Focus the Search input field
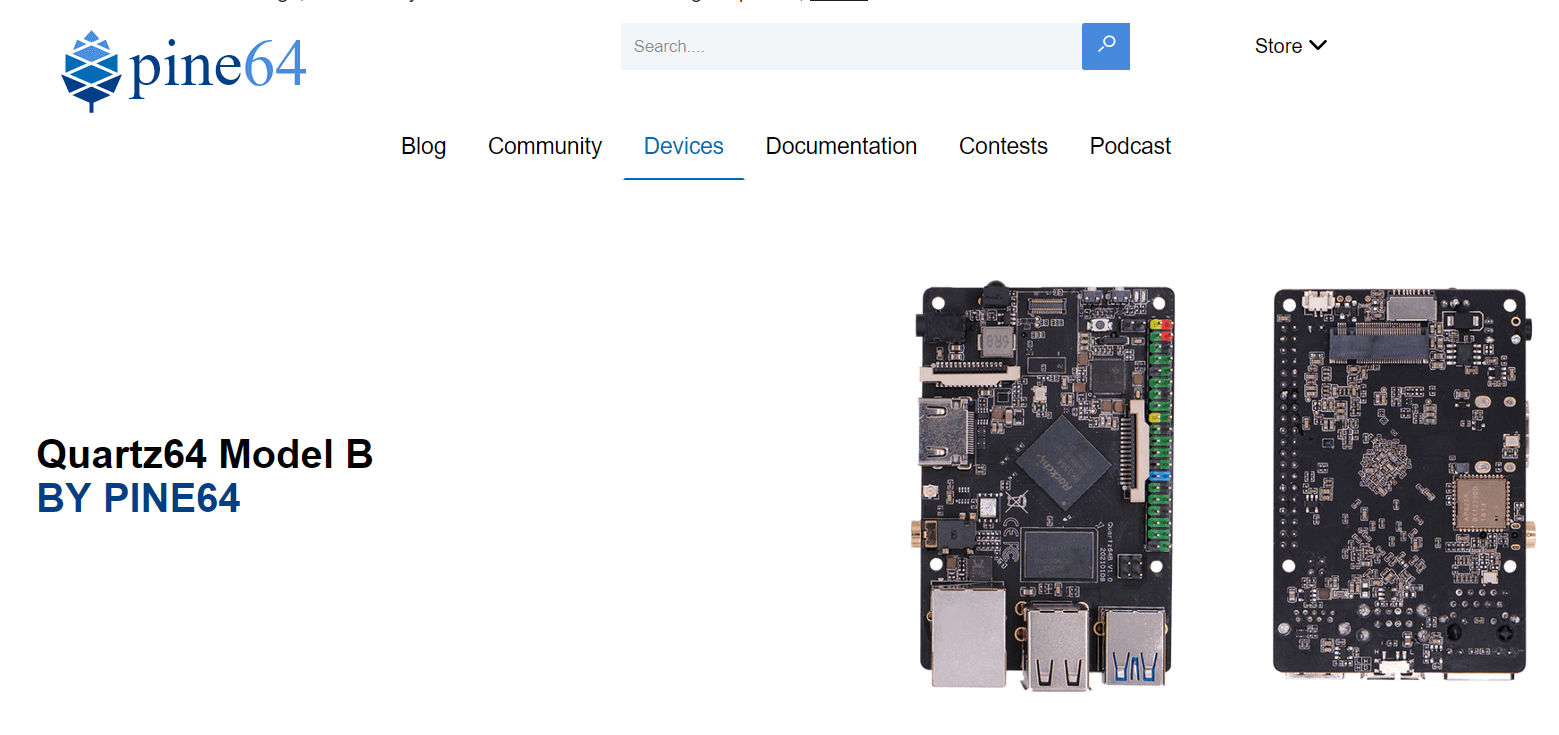 click(851, 46)
